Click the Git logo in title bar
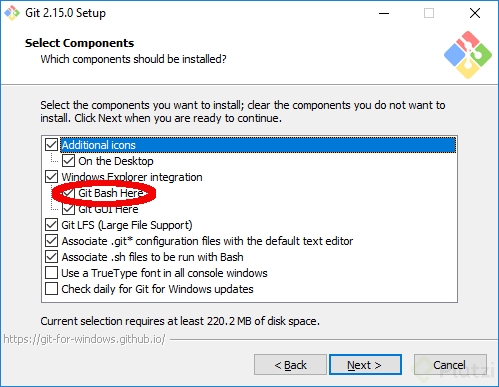Viewport: 499px width, 387px height. click(x=12, y=13)
